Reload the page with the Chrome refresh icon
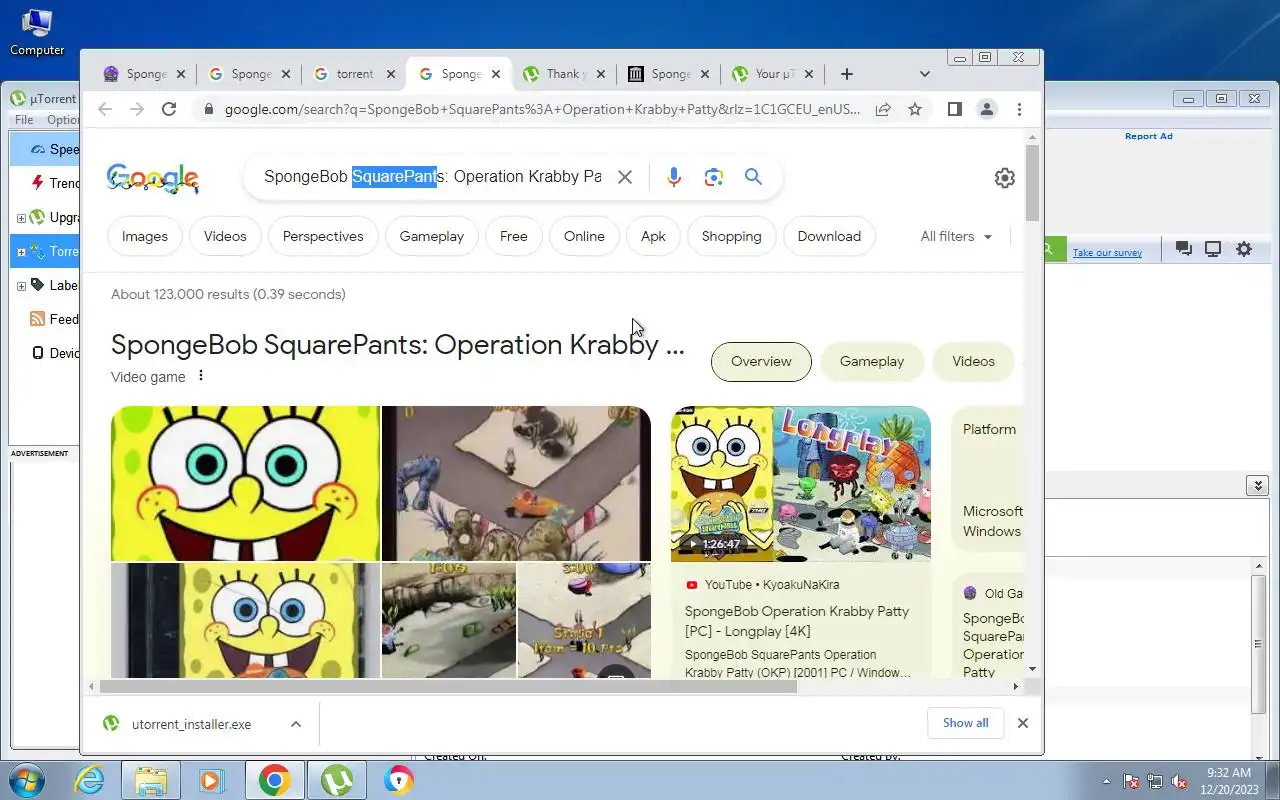 point(169,109)
